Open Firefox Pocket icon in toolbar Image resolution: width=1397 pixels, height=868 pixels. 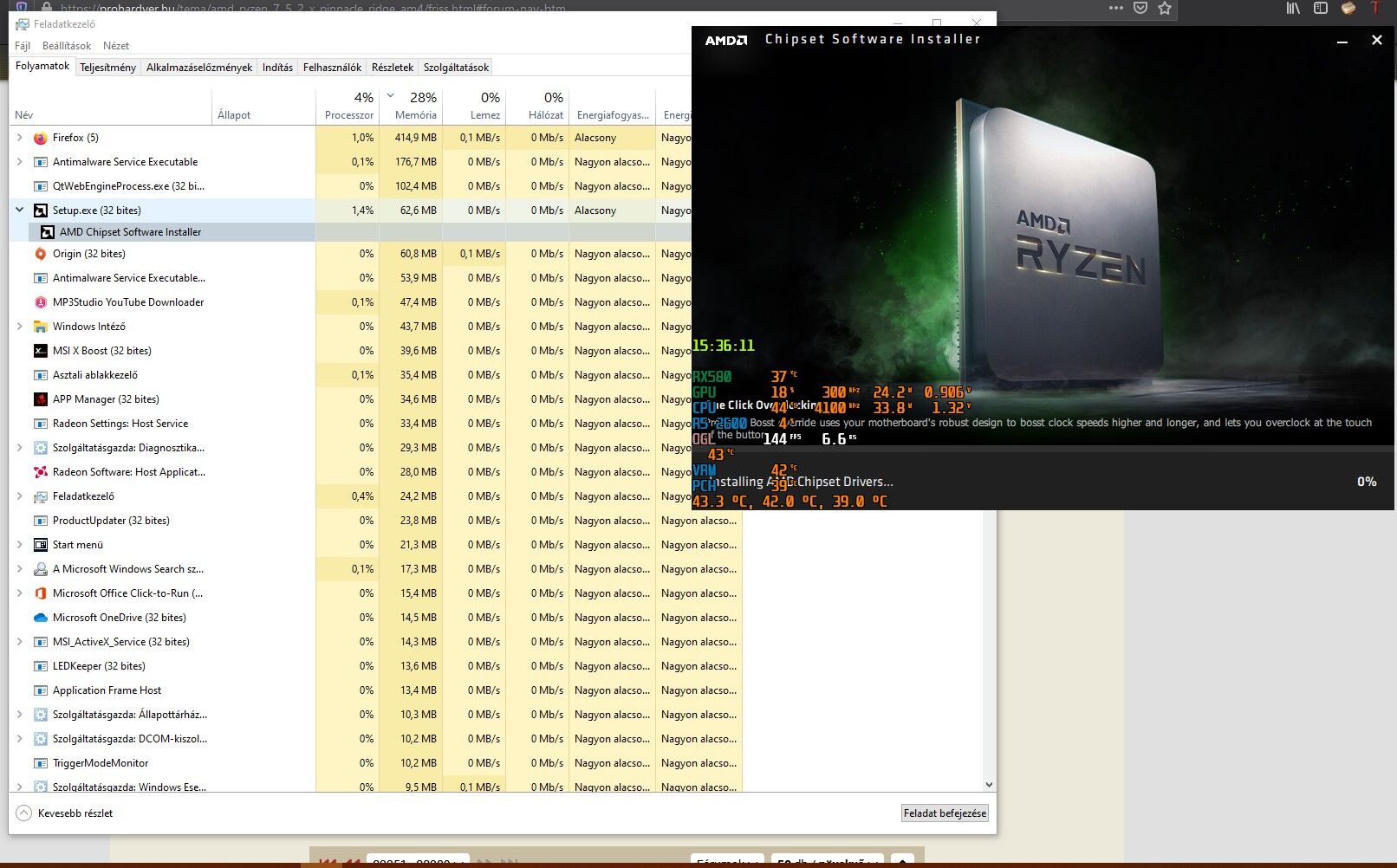click(x=1140, y=8)
